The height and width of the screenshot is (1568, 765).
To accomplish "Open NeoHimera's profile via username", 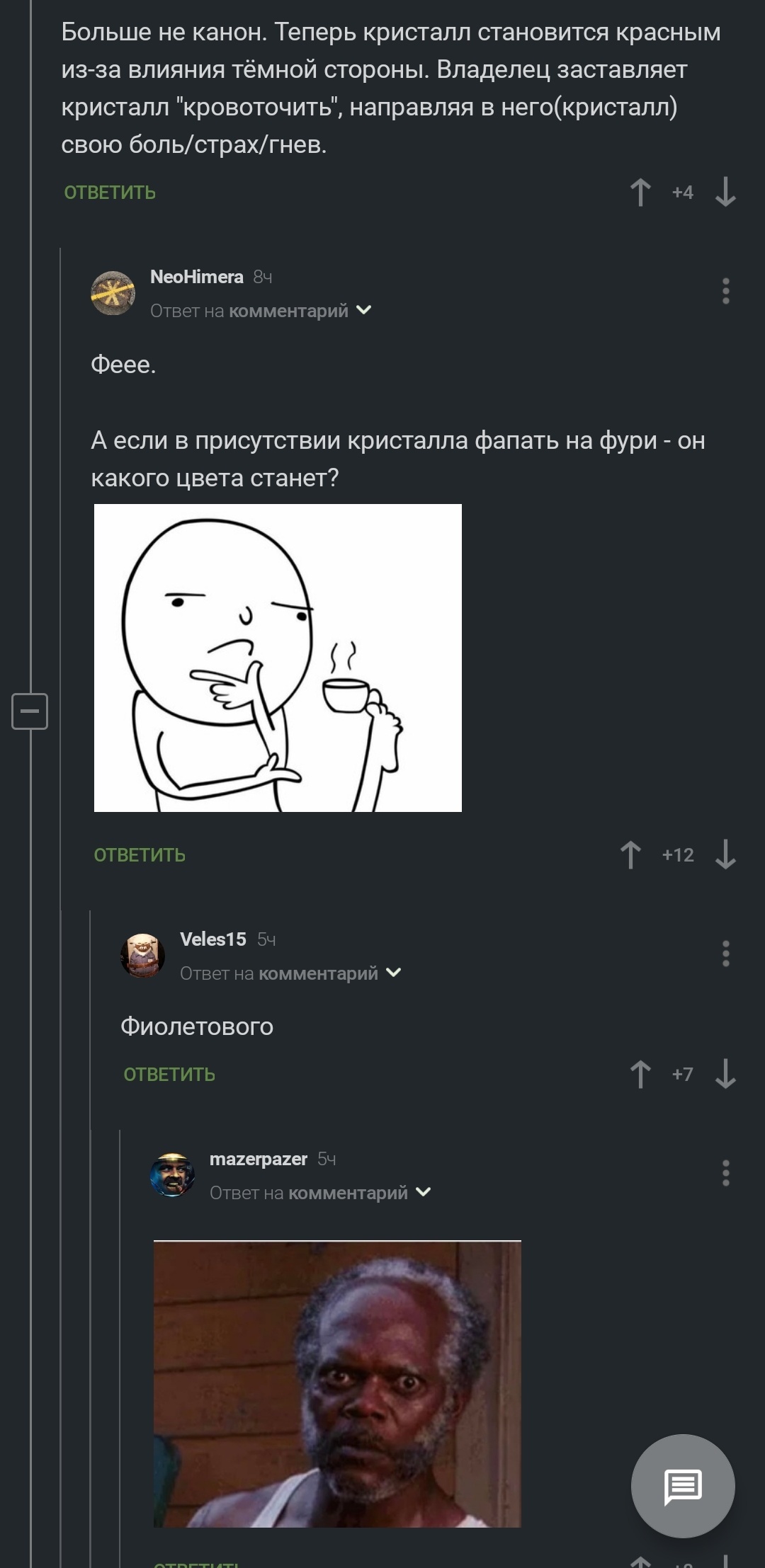I will pyautogui.click(x=196, y=277).
